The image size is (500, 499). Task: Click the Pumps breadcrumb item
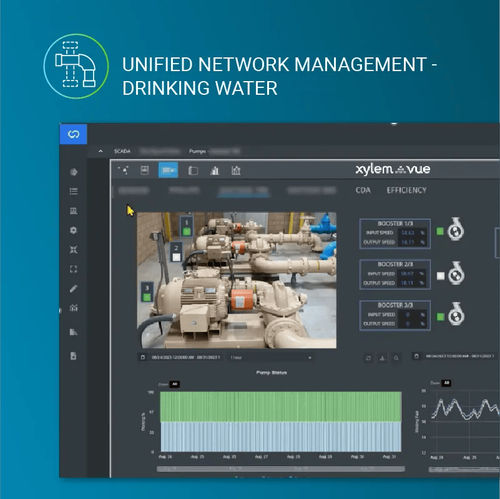pyautogui.click(x=197, y=151)
